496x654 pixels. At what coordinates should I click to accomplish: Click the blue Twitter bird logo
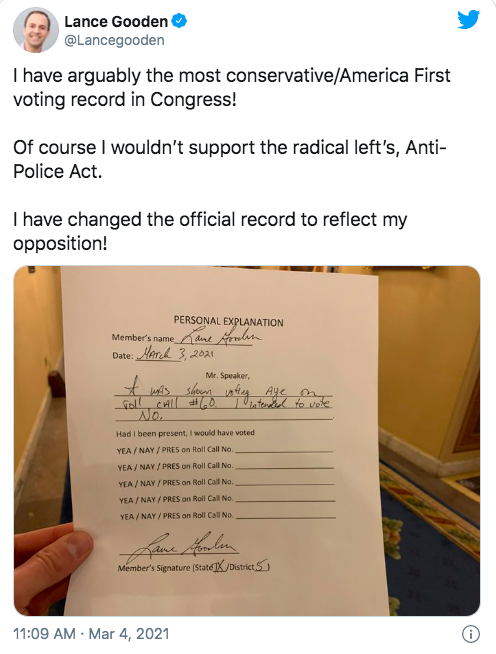point(468,20)
